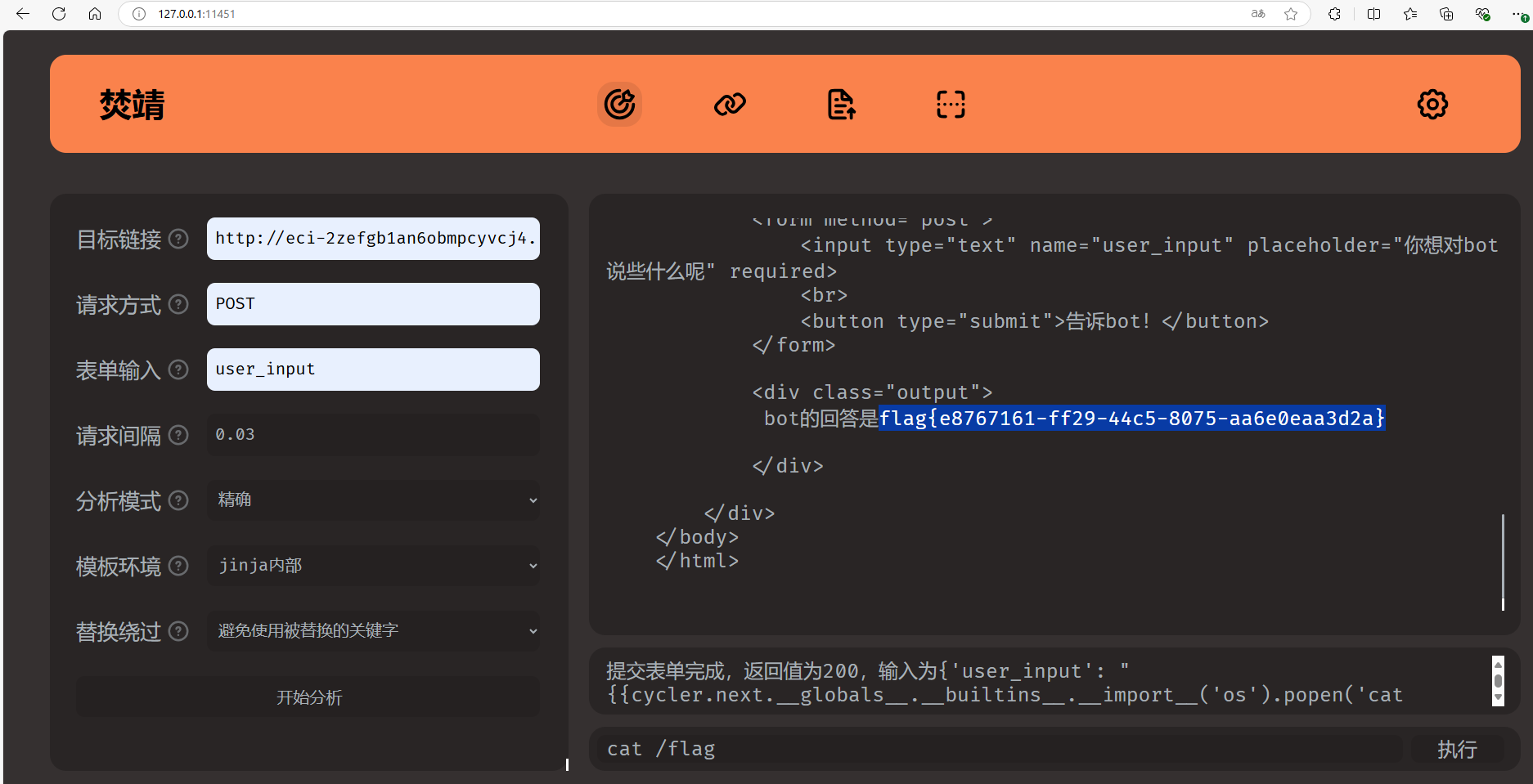
Task: Show help for 目标链接 question mark
Action: pos(178,239)
